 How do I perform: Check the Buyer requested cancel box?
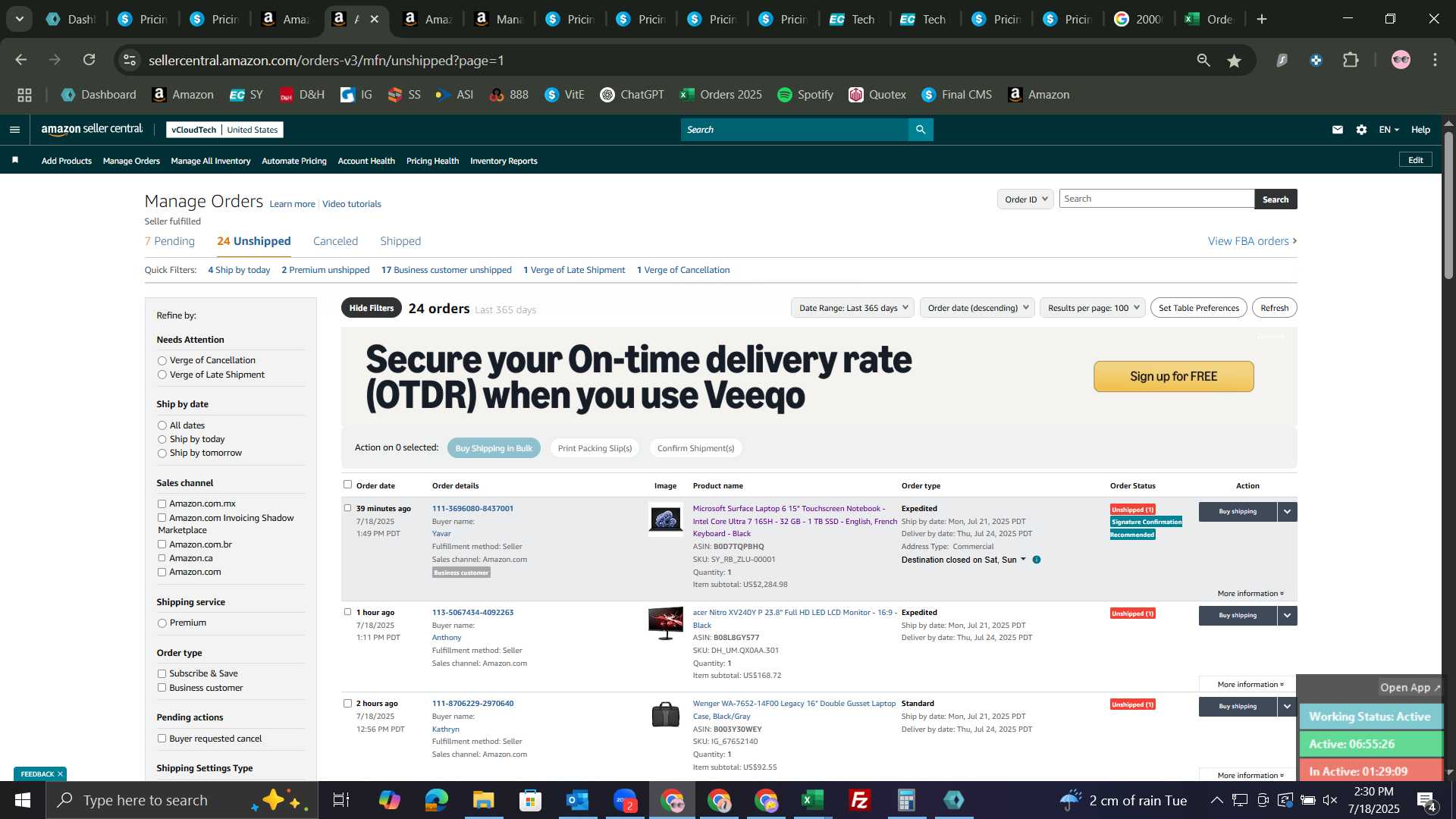click(x=162, y=739)
